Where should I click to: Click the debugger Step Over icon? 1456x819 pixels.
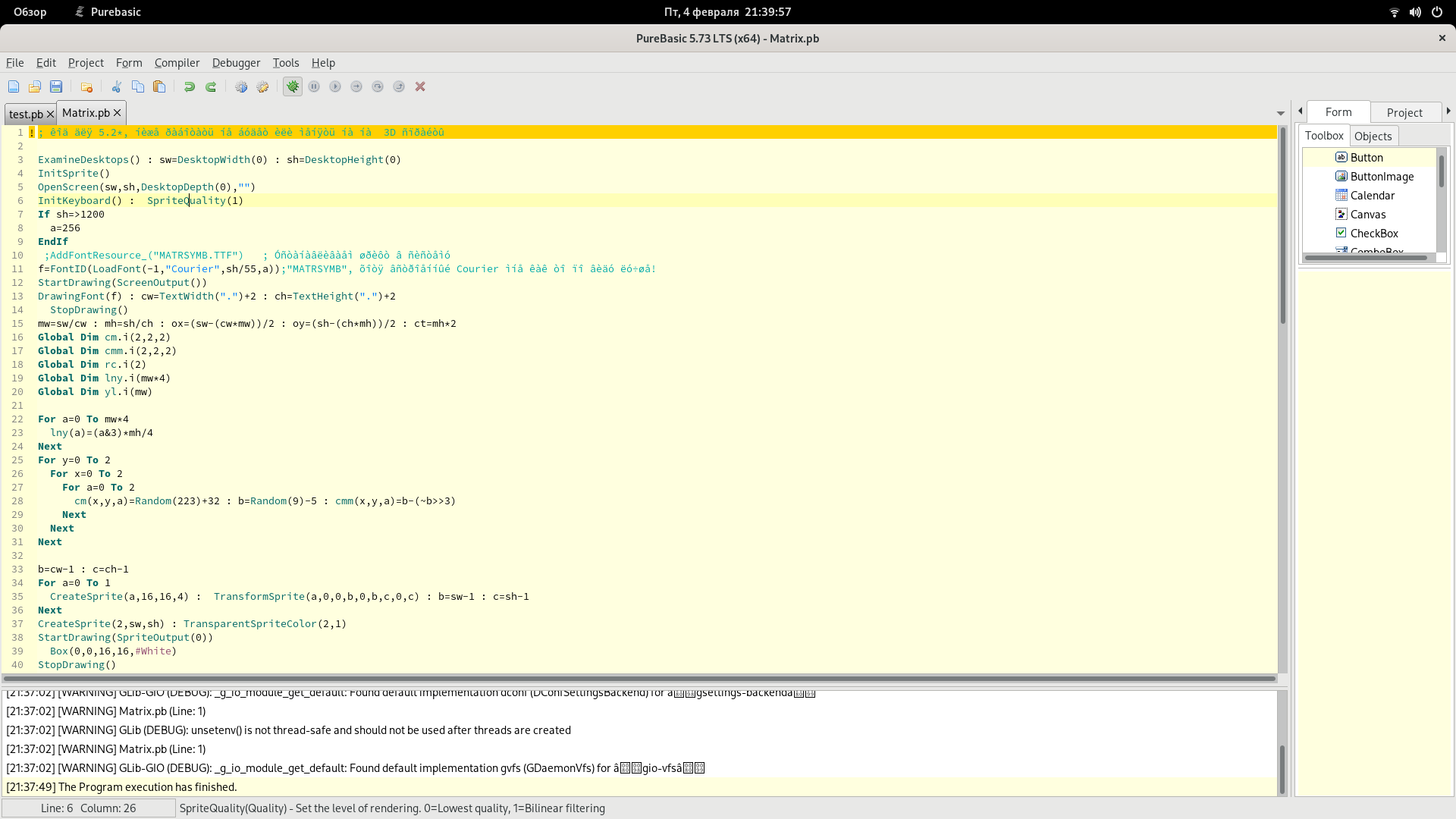coord(378,87)
